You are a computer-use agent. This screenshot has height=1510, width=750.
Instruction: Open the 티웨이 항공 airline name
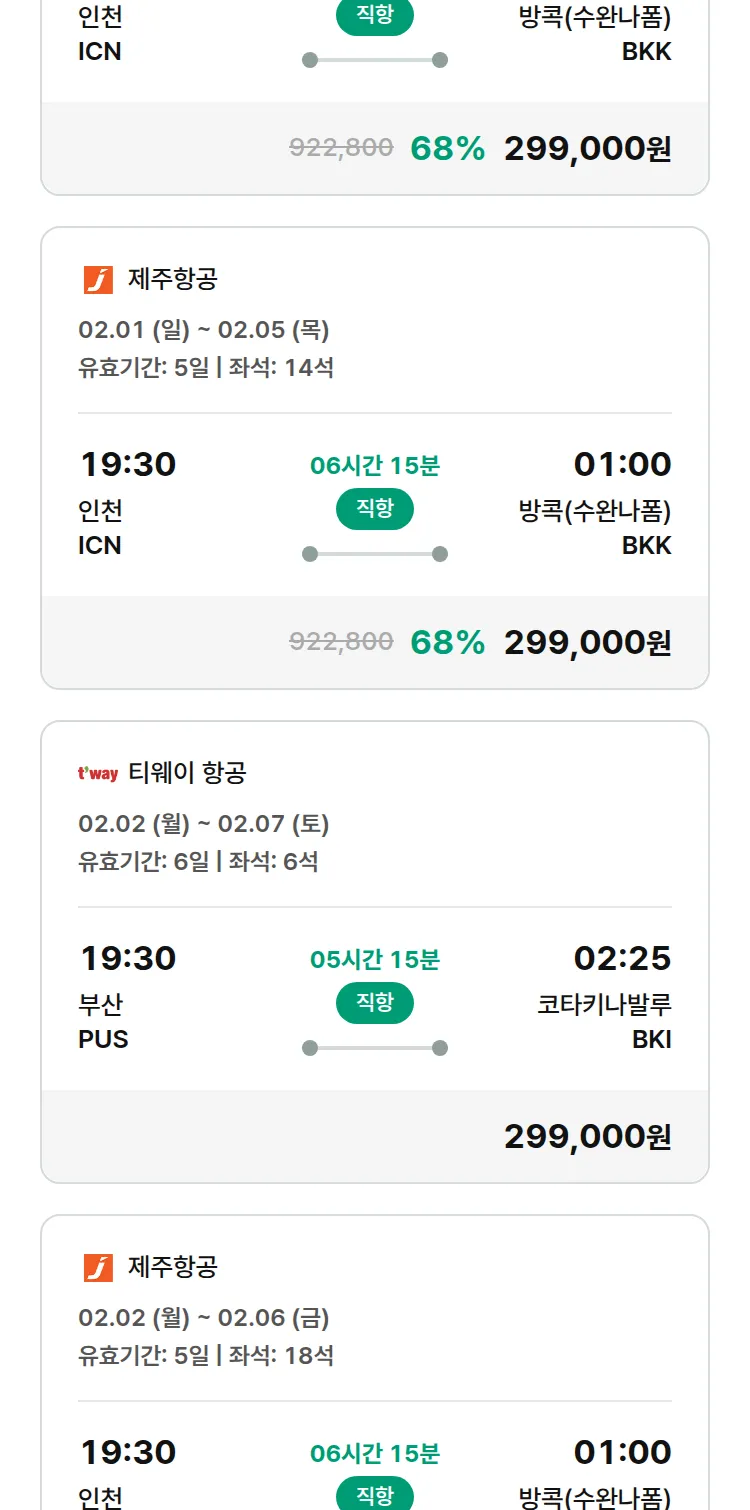pyautogui.click(x=187, y=773)
